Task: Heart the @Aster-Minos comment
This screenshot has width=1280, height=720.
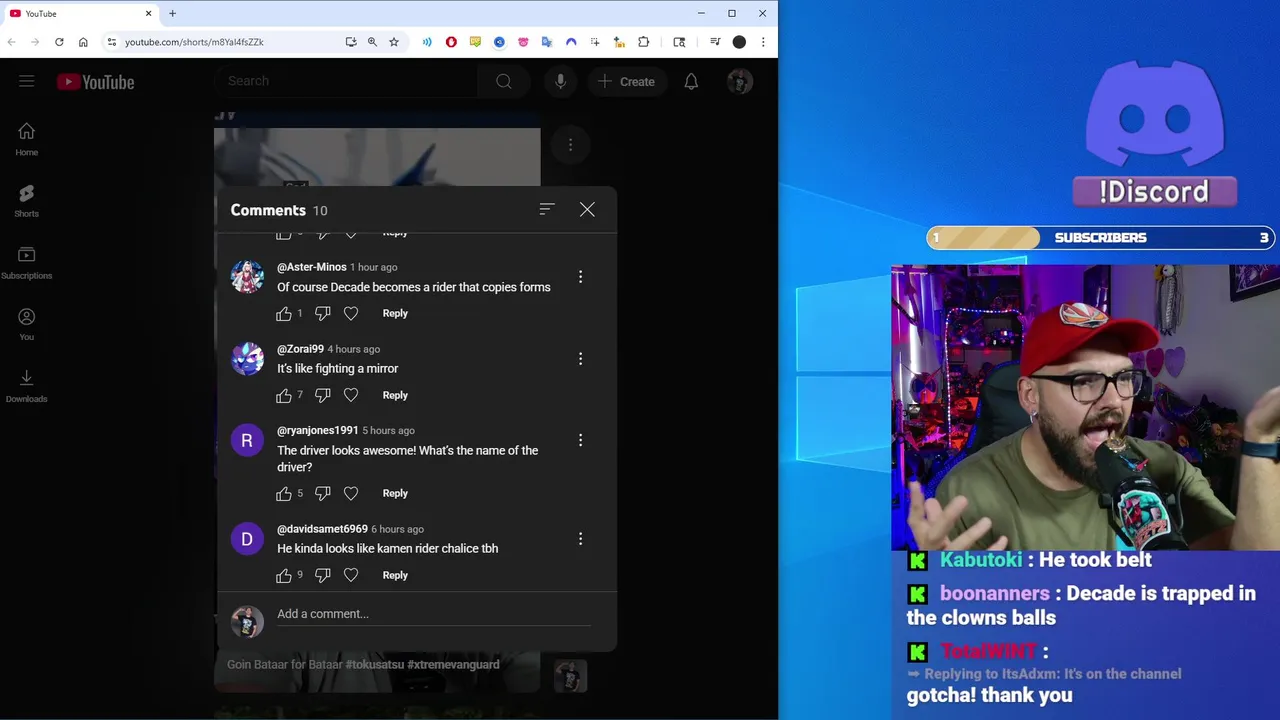Action: click(x=351, y=314)
